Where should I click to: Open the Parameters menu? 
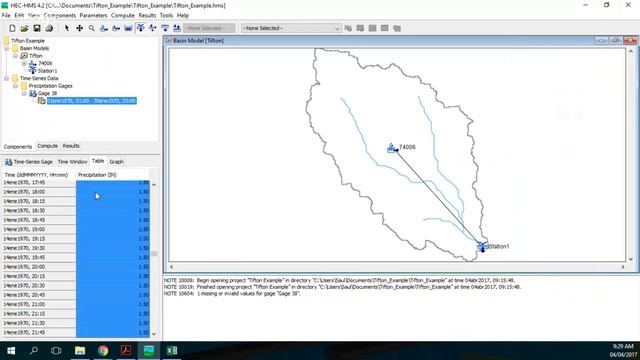[x=93, y=16]
